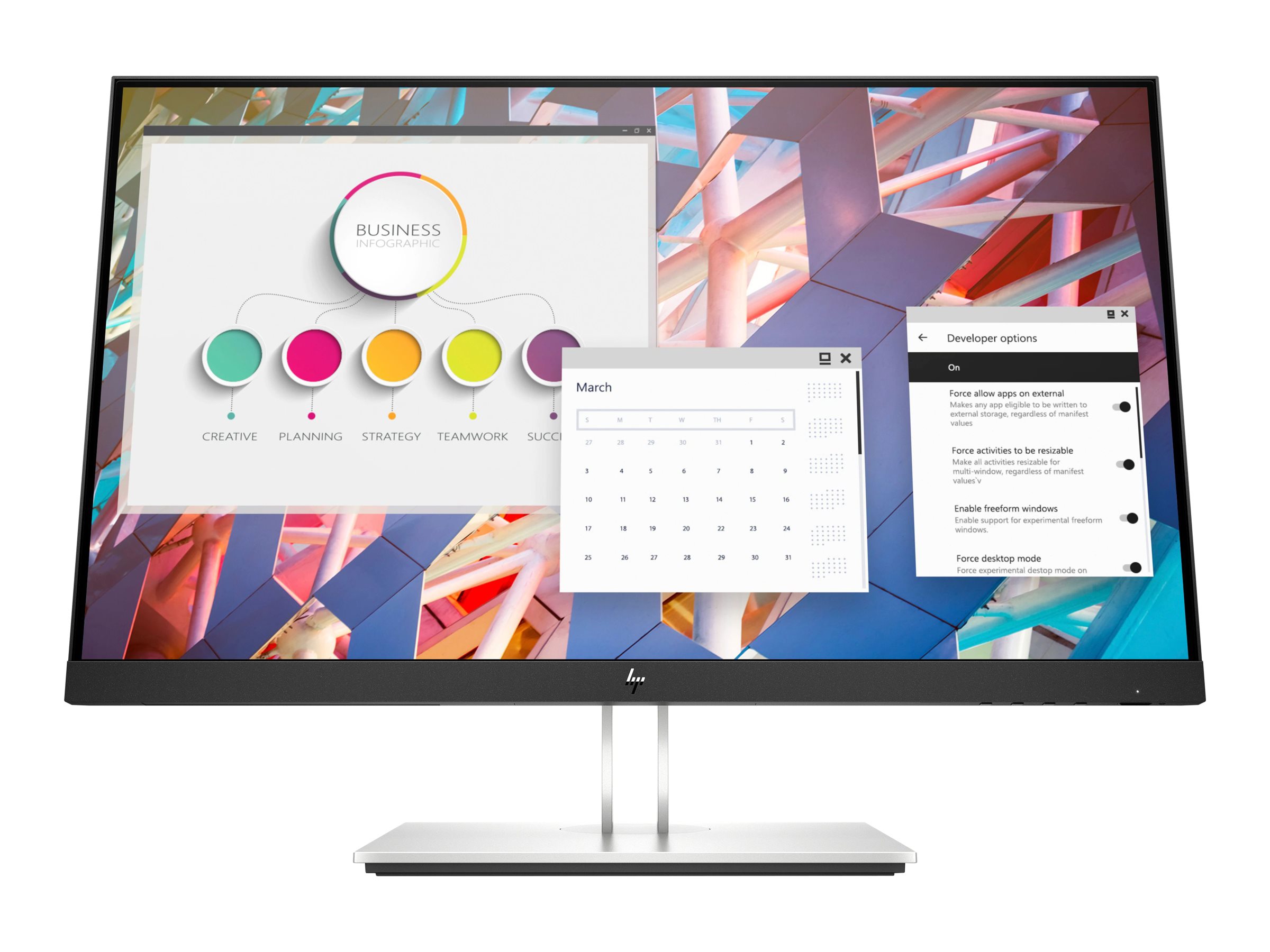
Task: Click March 1 date on calendar
Action: point(751,442)
